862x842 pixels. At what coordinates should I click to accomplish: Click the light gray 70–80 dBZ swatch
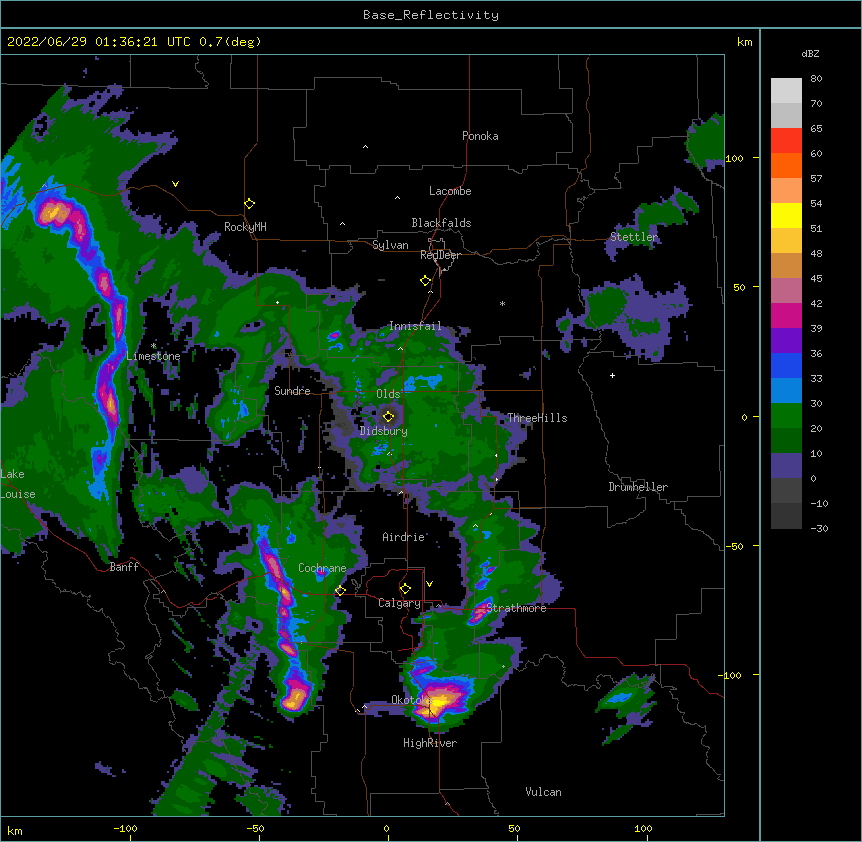click(x=786, y=91)
